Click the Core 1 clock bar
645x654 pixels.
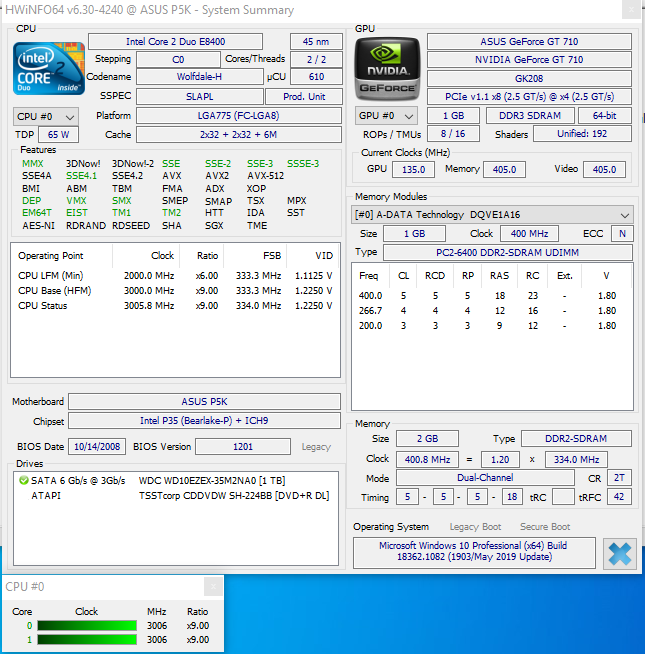click(86, 640)
